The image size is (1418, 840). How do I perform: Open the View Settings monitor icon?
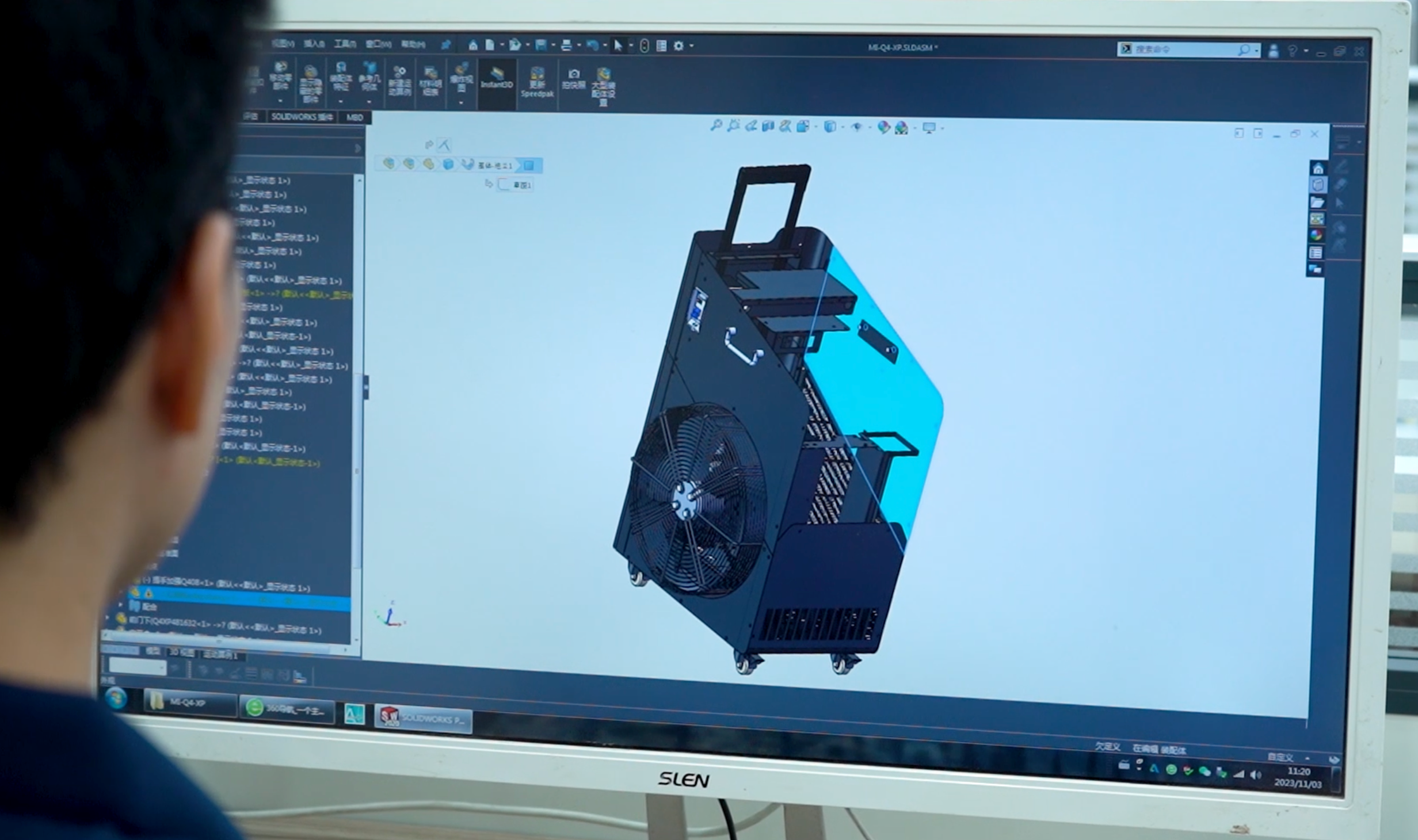[x=929, y=128]
